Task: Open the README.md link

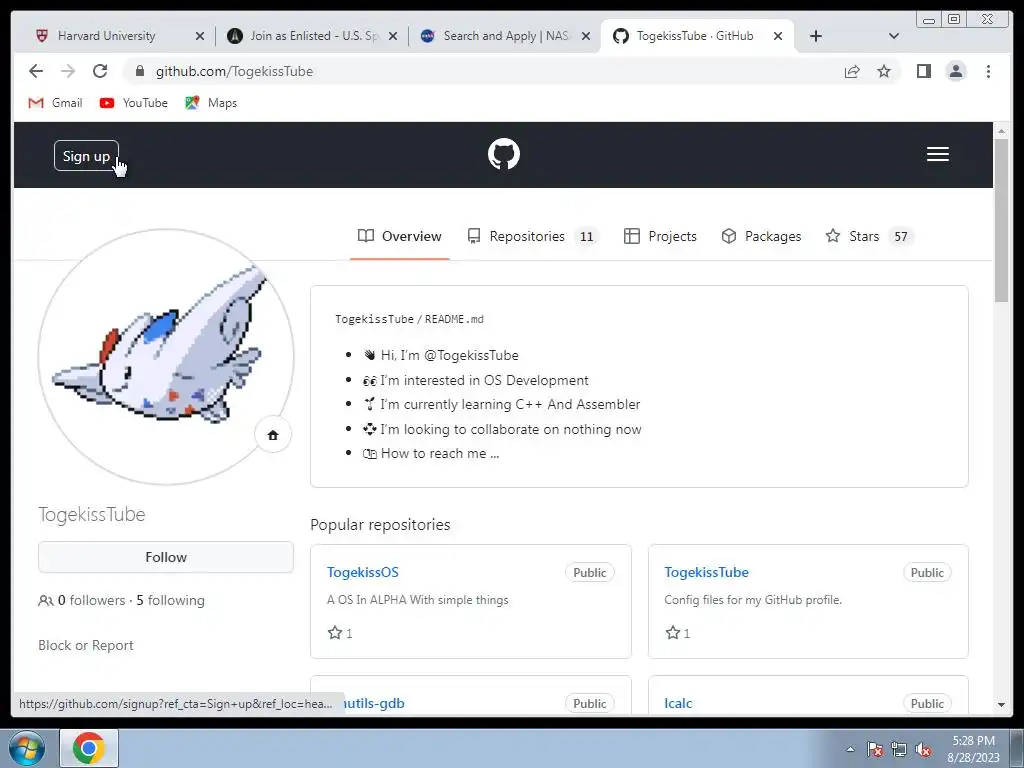Action: pos(455,319)
